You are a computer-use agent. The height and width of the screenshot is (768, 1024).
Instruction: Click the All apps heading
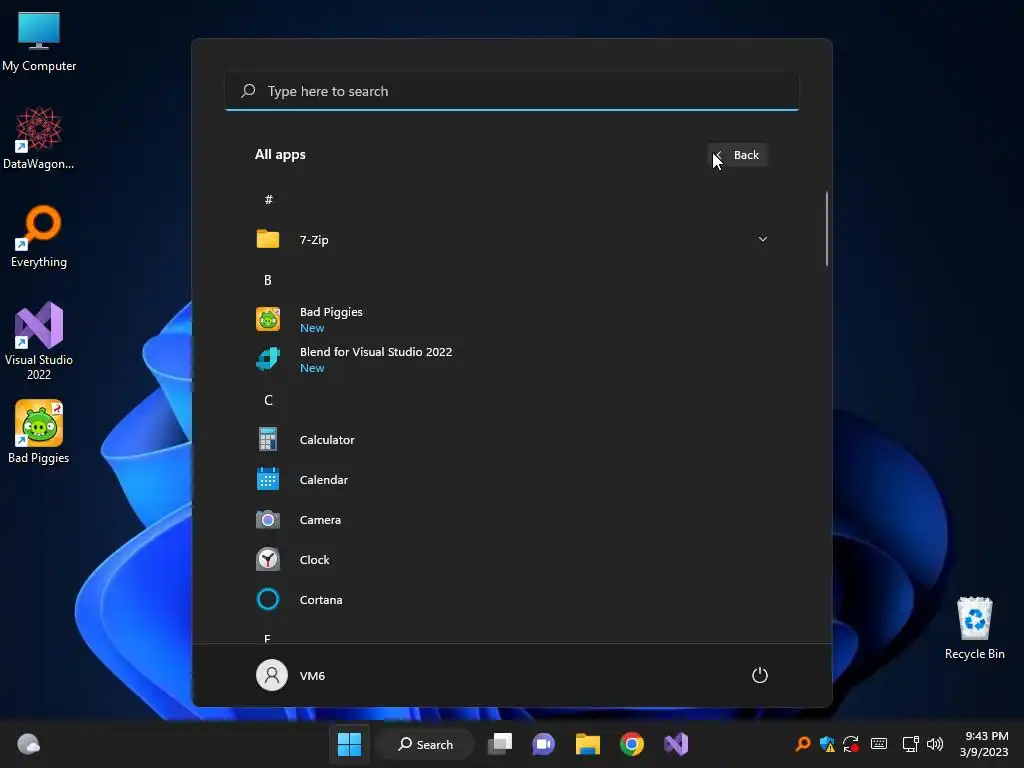280,155
